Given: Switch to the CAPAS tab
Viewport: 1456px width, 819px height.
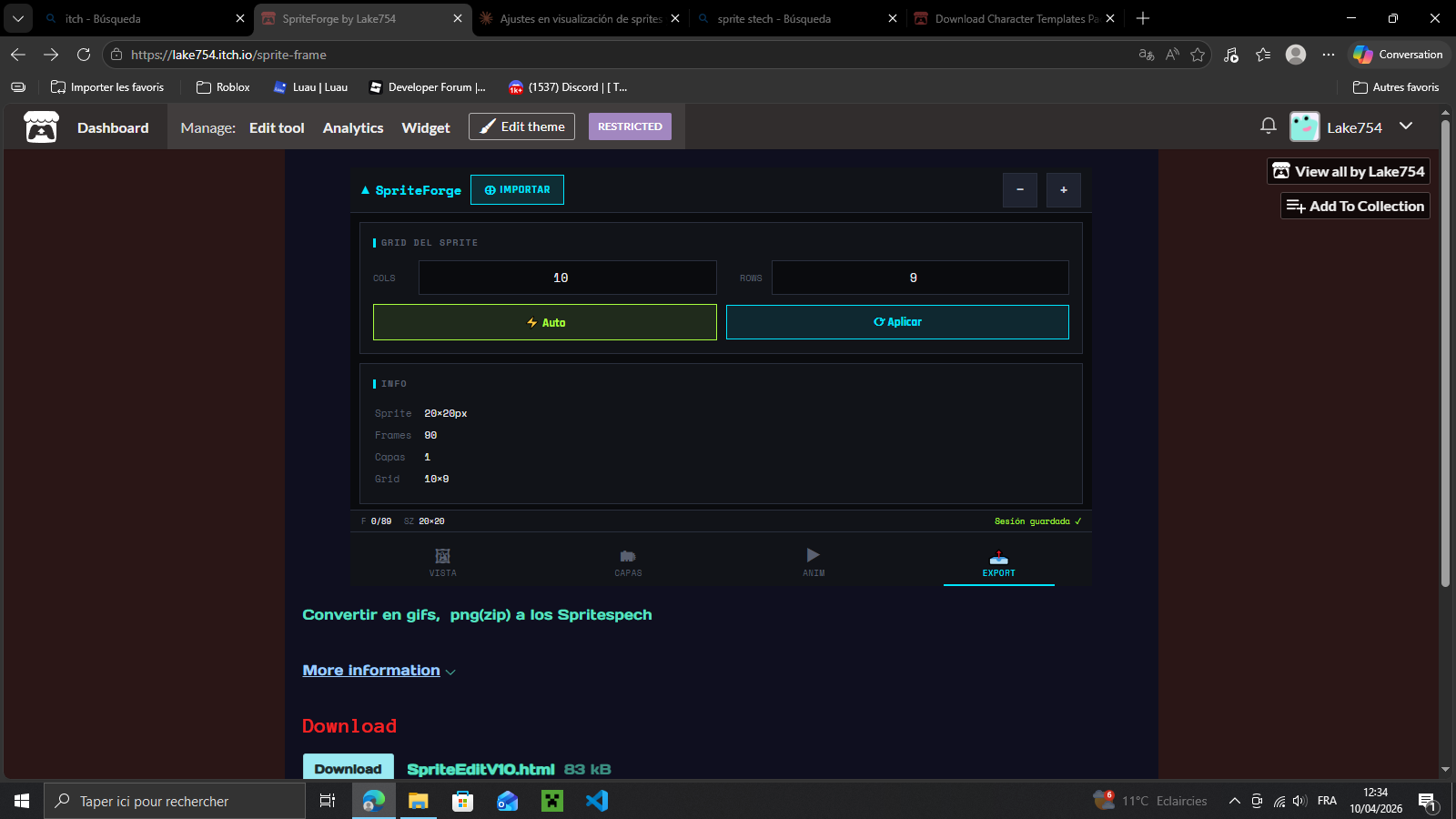Looking at the screenshot, I should [628, 562].
